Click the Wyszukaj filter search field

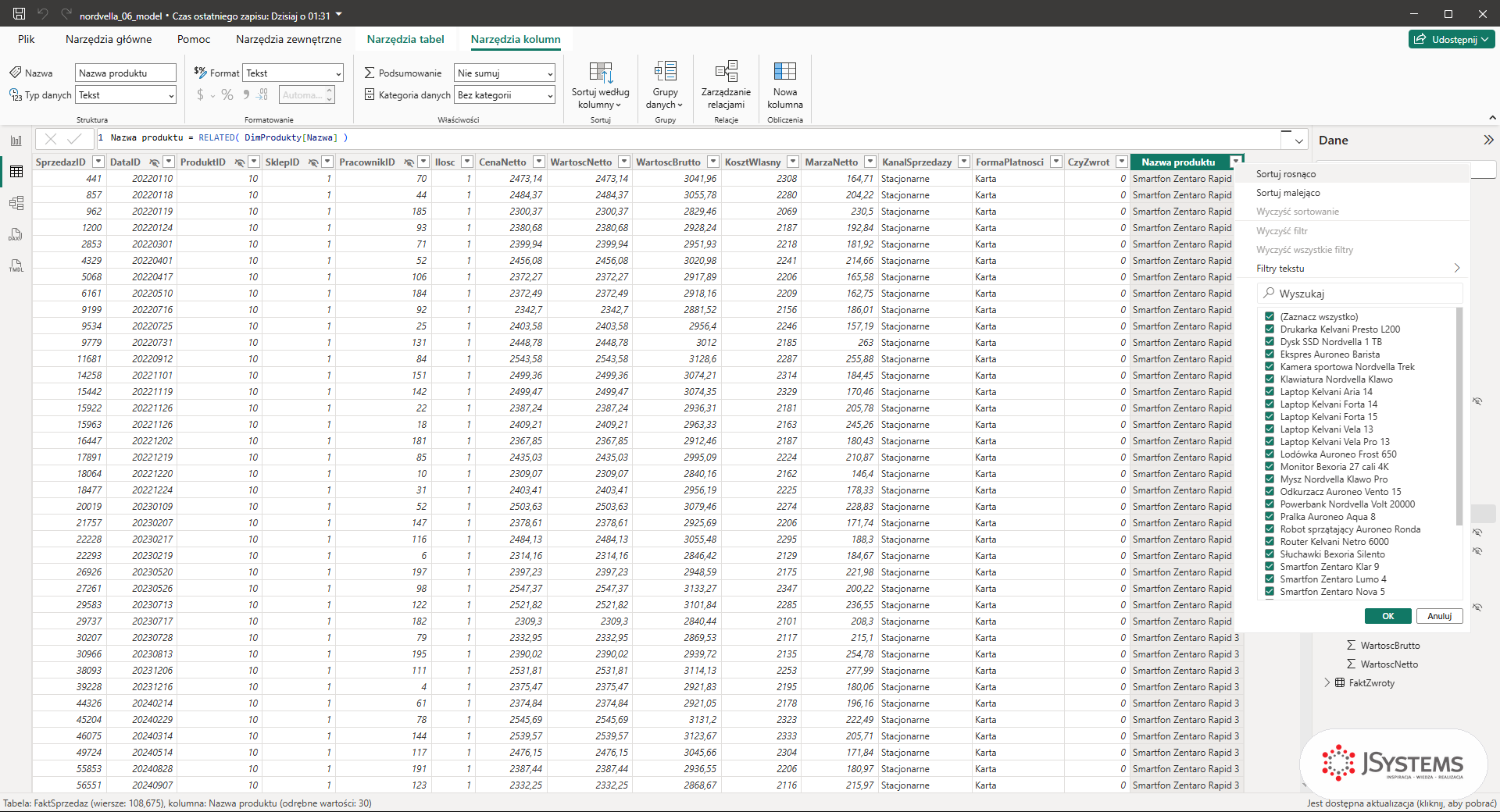1360,294
